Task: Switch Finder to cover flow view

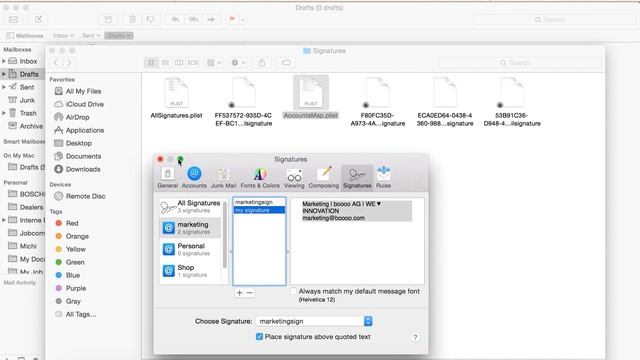Action: [x=193, y=62]
